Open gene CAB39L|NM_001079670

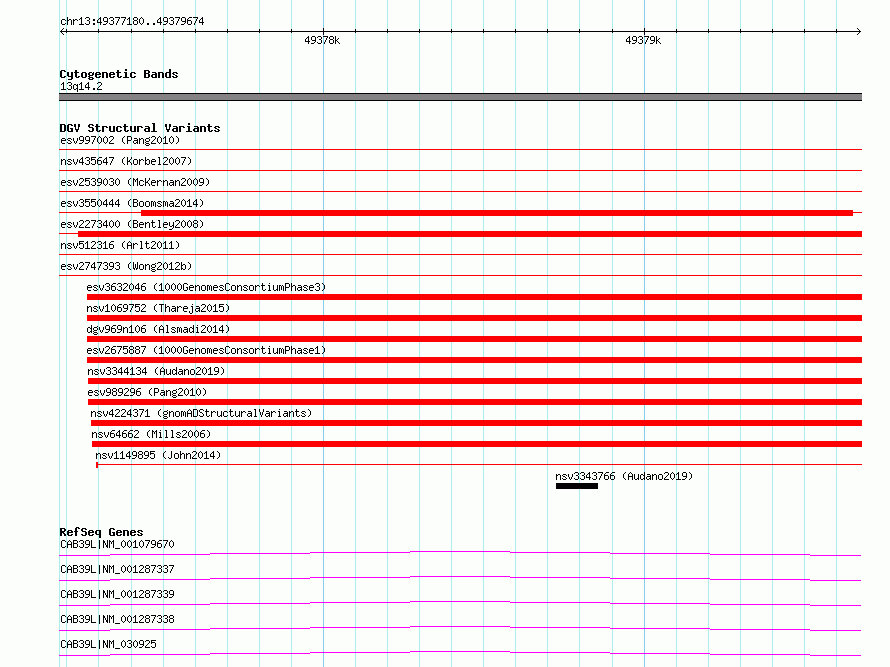(117, 544)
